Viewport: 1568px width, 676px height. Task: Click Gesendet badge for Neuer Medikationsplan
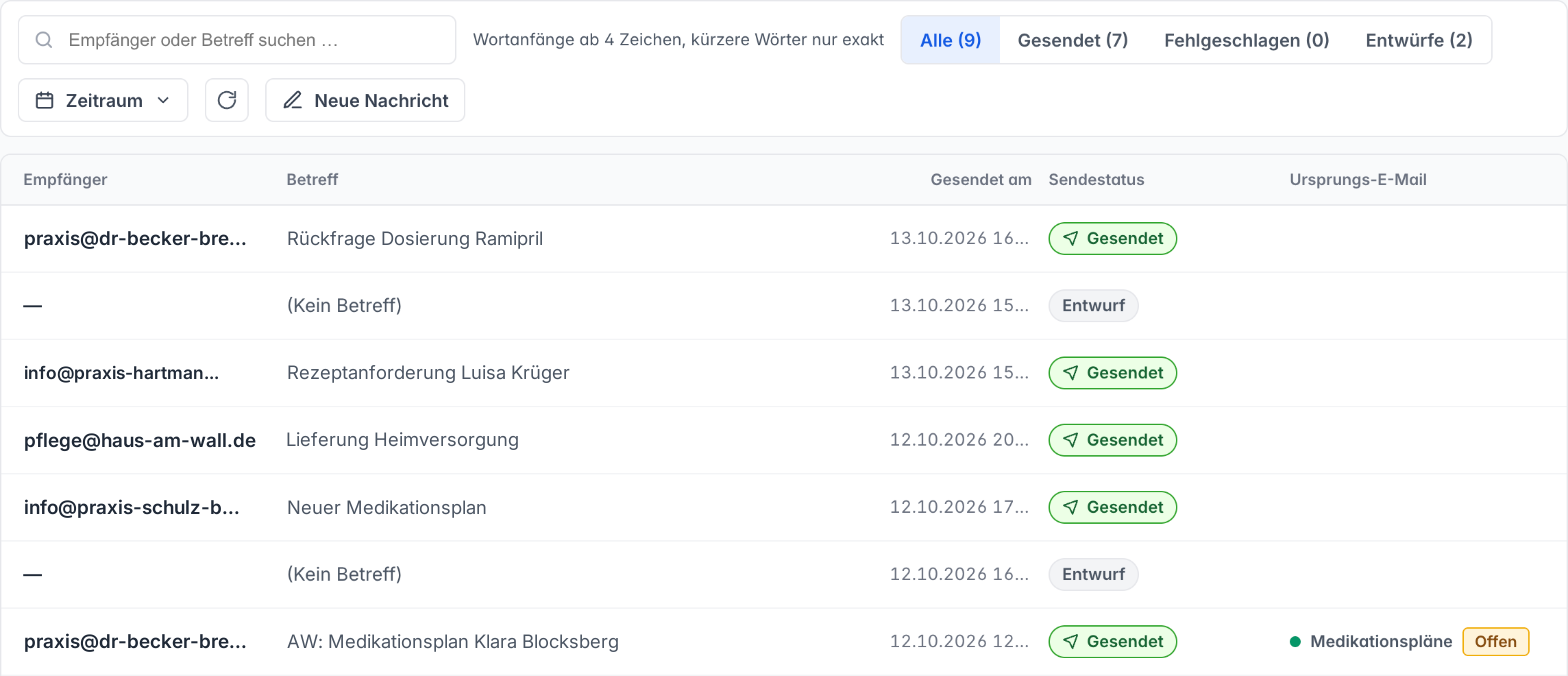(1113, 507)
